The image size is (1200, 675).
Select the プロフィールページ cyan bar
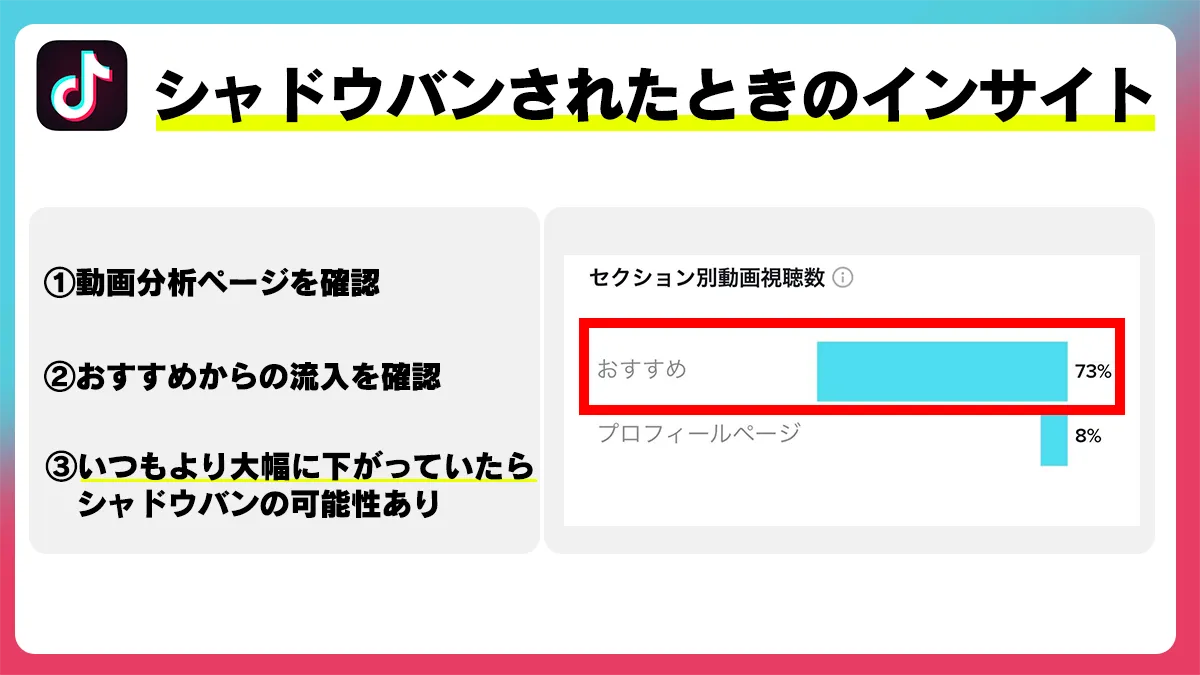1054,441
